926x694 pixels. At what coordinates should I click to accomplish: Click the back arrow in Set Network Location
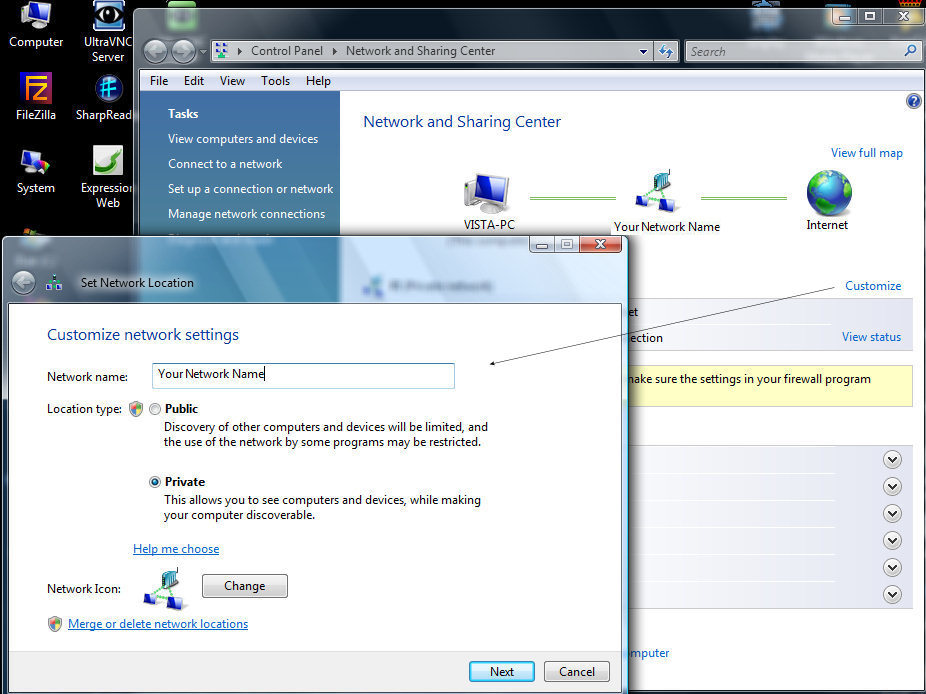coord(24,283)
